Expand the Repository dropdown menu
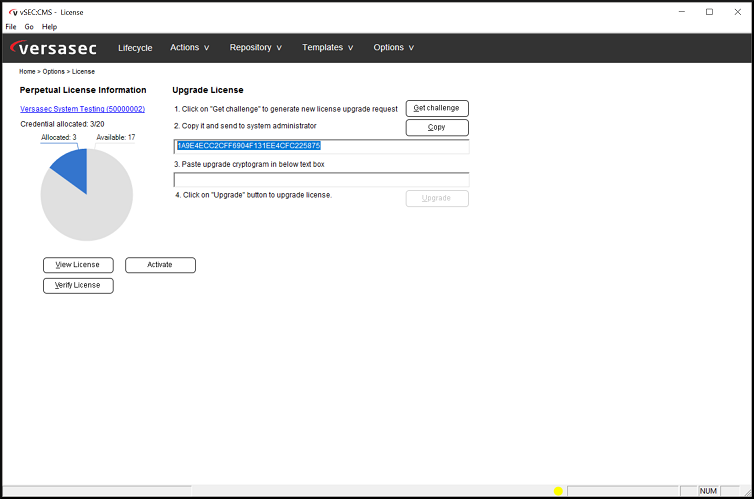Screen dimensions: 754x499 255,48
